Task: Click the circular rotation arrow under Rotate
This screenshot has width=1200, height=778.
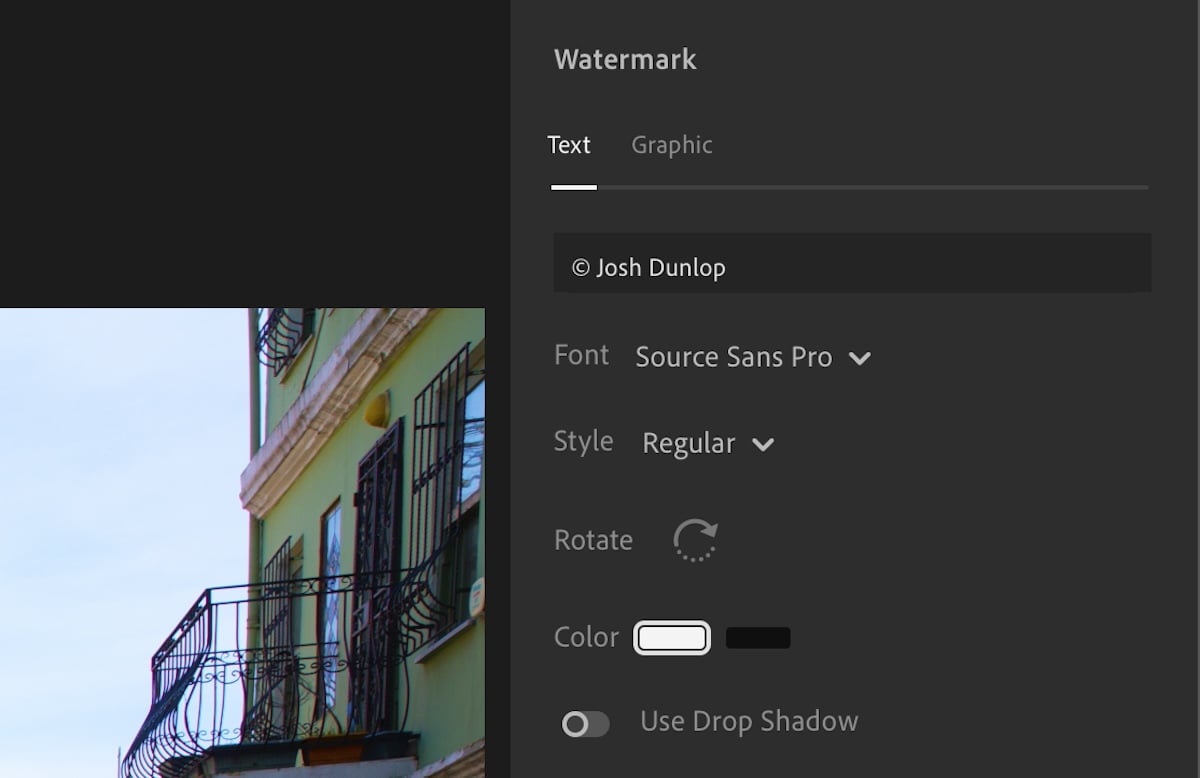Action: (x=696, y=538)
